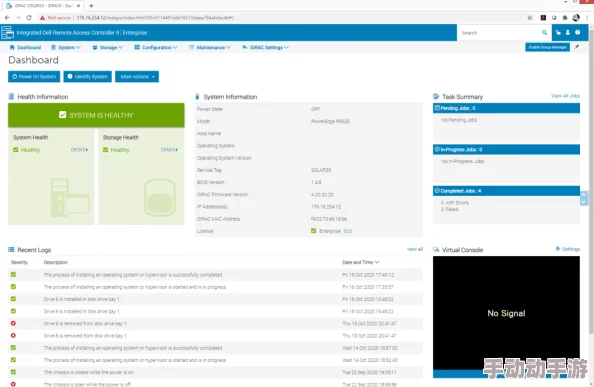This screenshot has width=594, height=387.
Task: Click the Virtual Console heading icon
Action: [436, 250]
